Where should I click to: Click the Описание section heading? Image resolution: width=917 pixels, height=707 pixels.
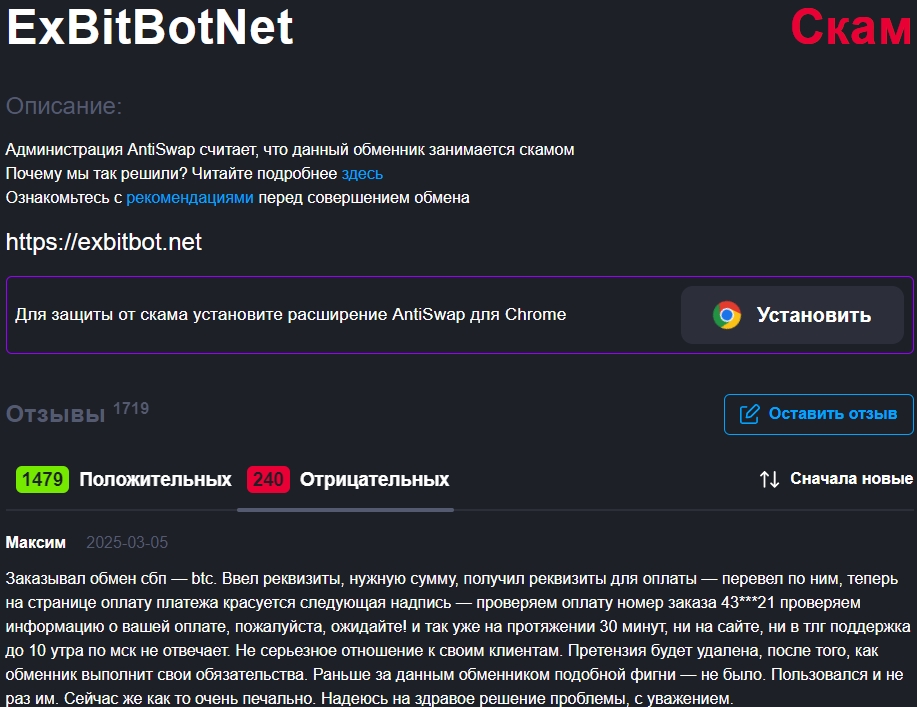64,106
